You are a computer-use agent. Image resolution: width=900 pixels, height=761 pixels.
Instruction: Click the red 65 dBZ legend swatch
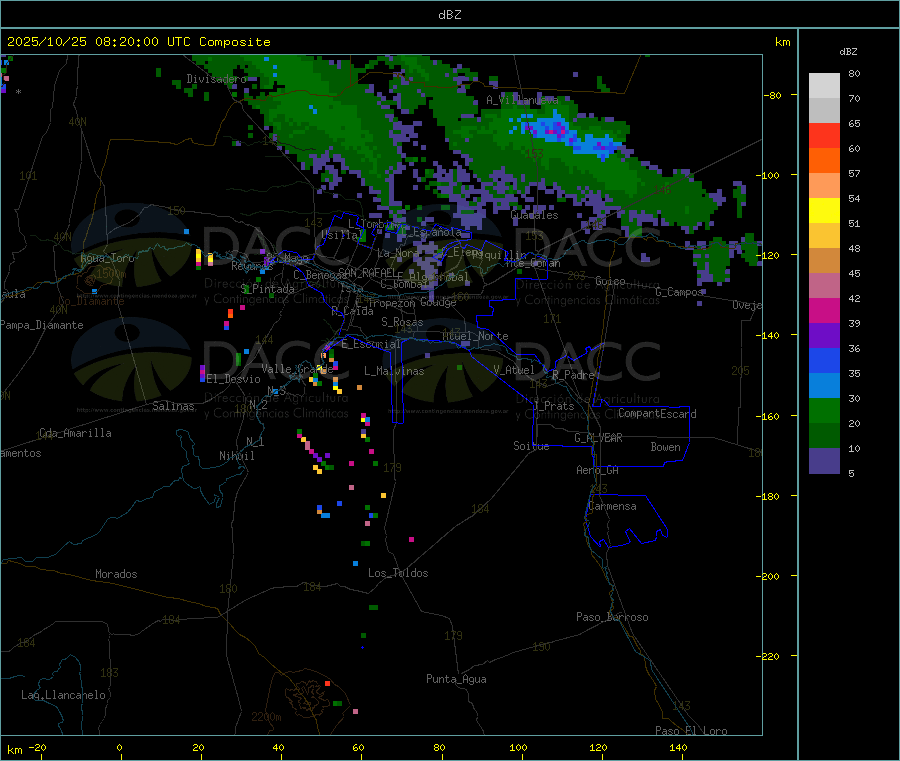(824, 135)
